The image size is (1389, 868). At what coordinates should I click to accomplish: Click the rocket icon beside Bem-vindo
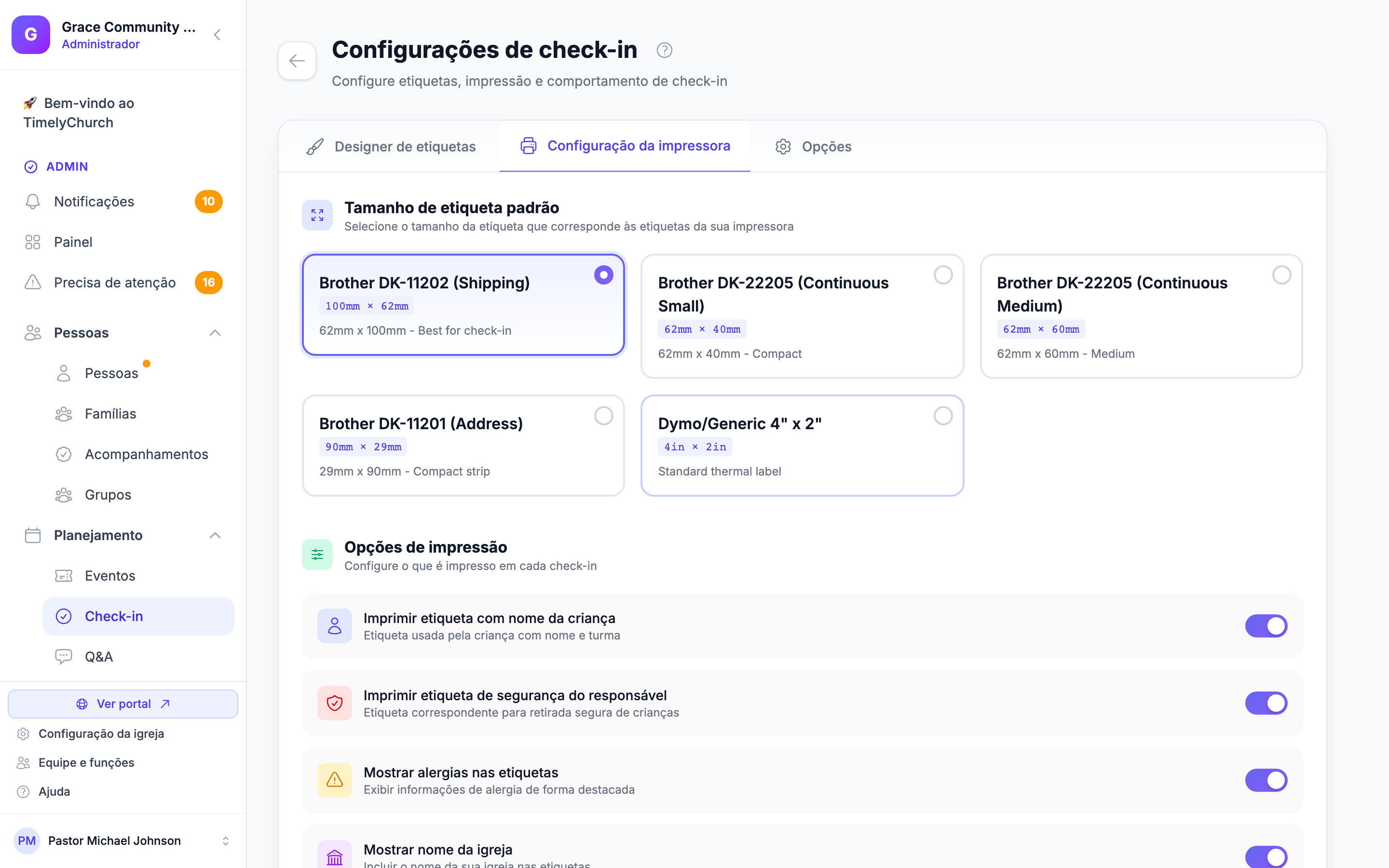tap(30, 103)
